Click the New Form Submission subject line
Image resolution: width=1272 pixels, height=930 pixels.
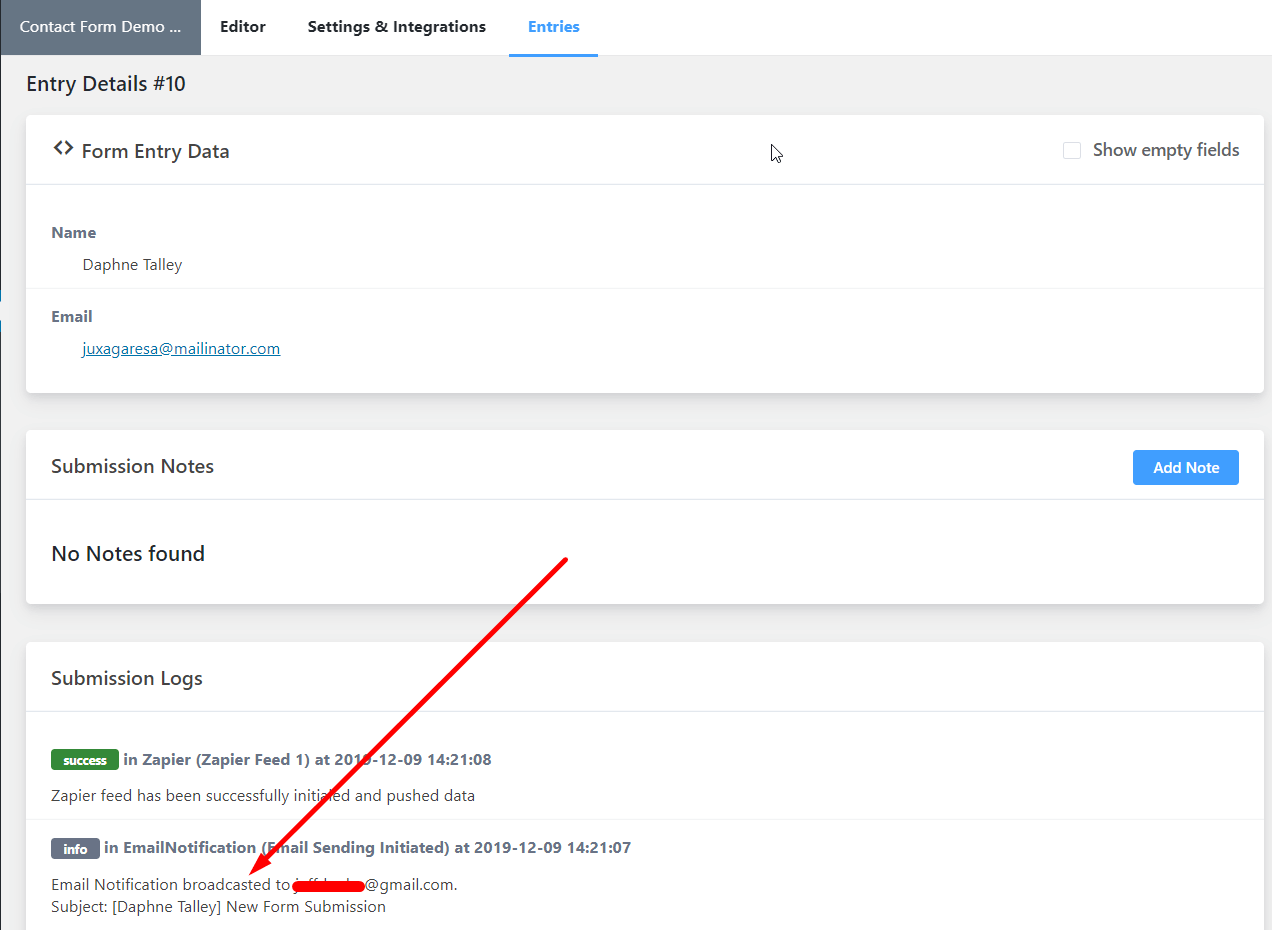(x=218, y=907)
